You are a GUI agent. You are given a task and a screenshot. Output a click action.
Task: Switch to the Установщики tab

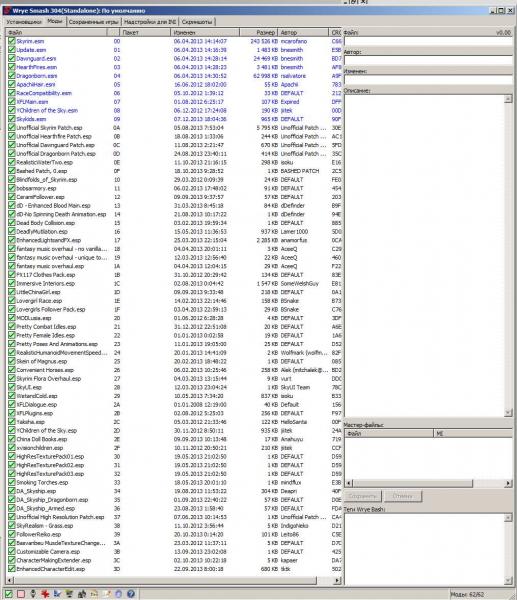[x=24, y=22]
